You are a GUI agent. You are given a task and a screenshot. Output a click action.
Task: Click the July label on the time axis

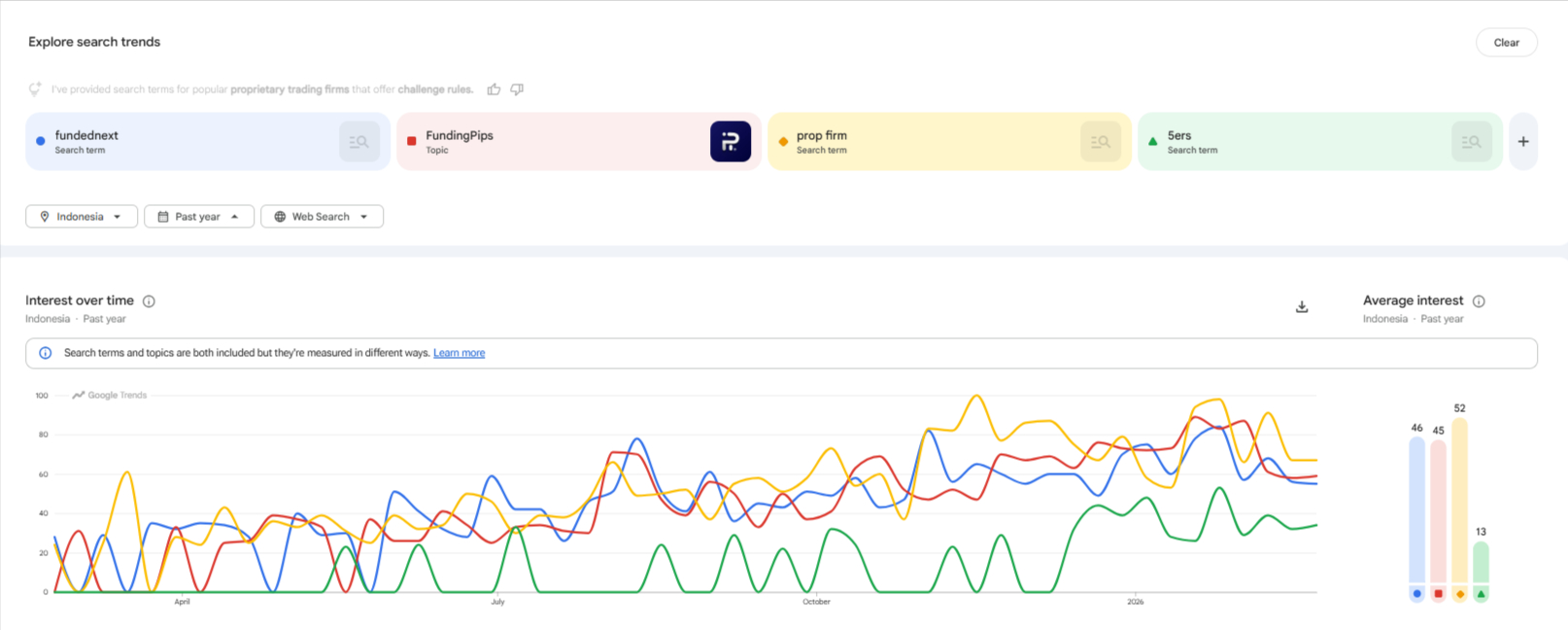coord(497,602)
